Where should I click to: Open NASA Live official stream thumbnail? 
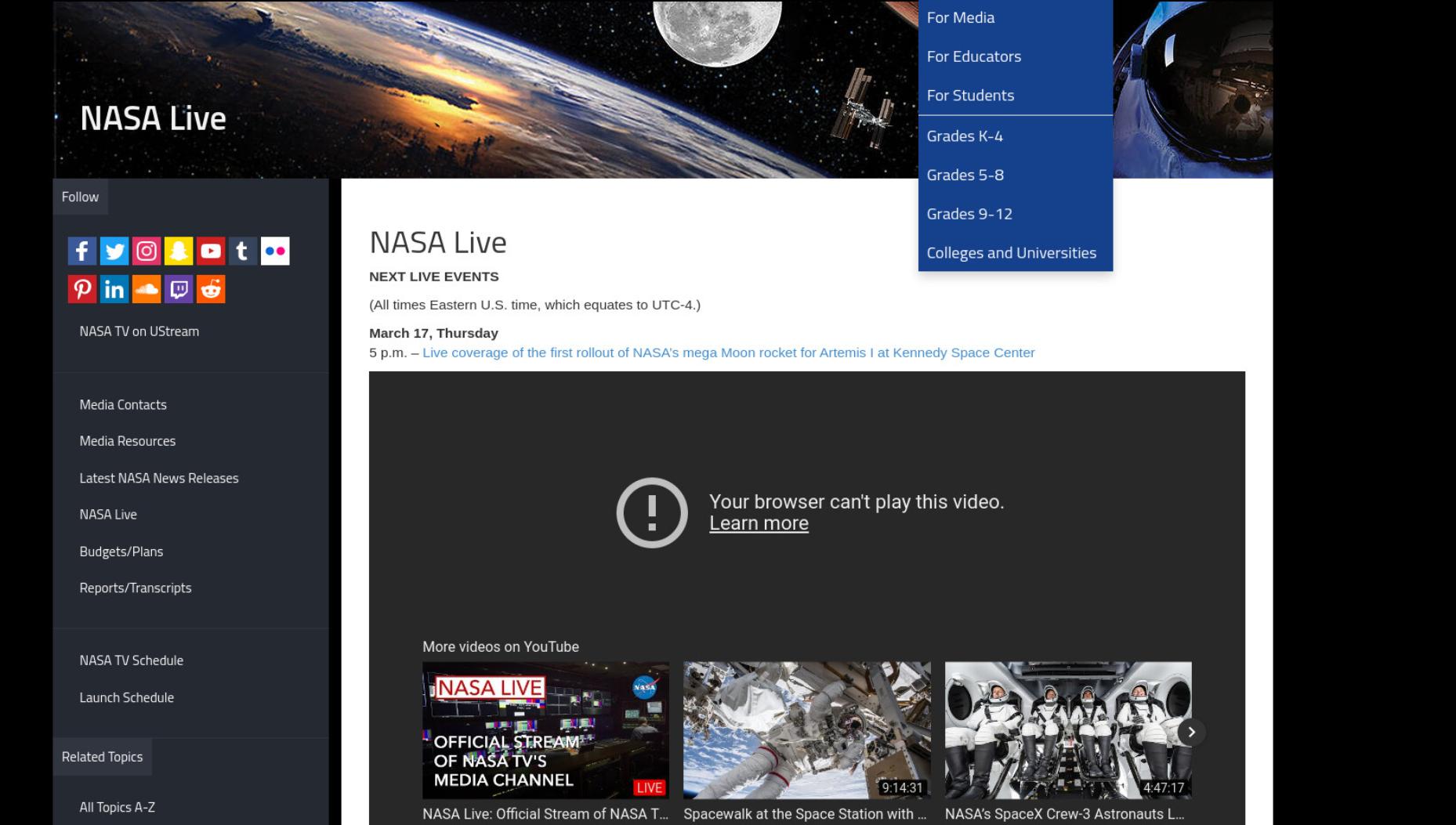click(x=545, y=730)
